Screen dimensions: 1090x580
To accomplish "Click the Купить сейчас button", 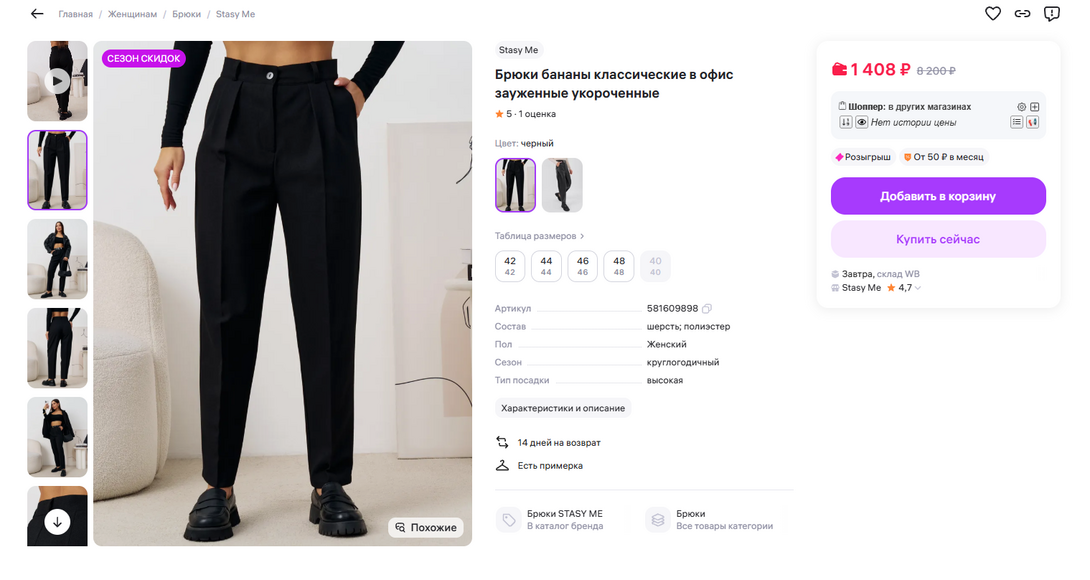I will point(938,240).
